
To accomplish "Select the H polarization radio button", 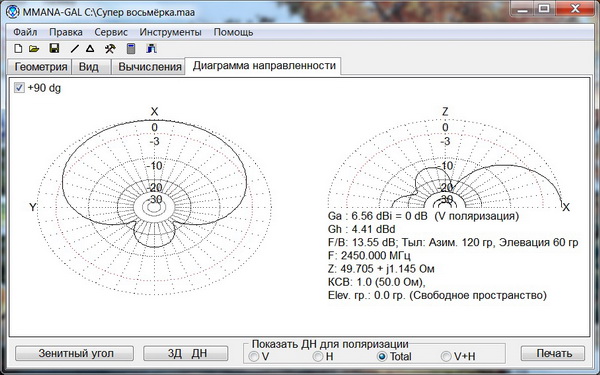I will click(x=318, y=357).
